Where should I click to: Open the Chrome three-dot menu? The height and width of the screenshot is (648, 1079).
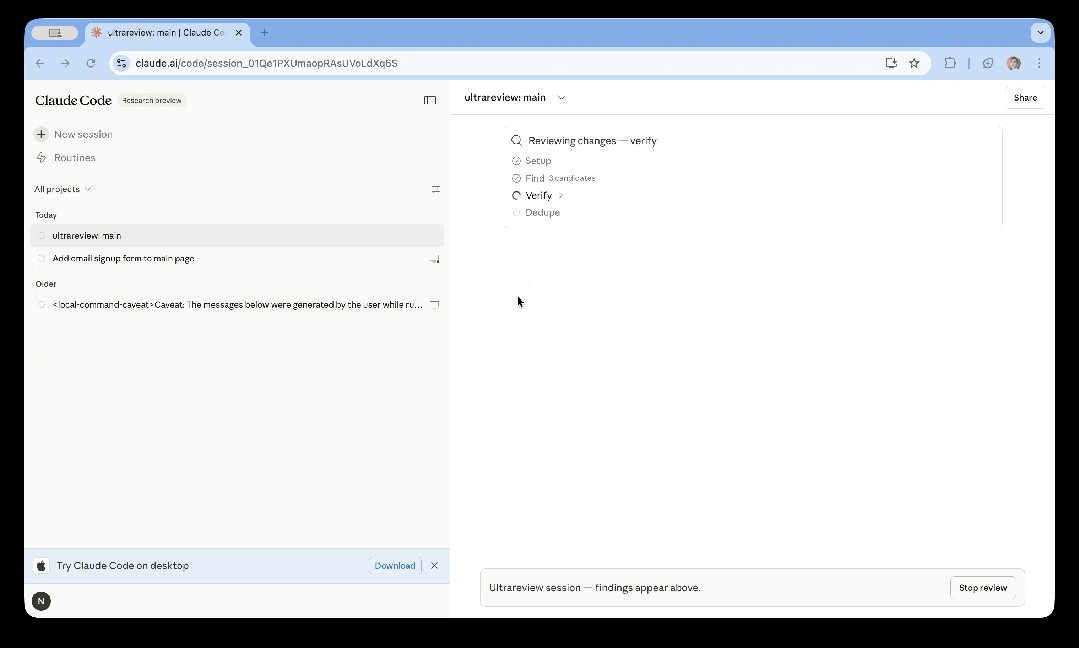[1039, 63]
